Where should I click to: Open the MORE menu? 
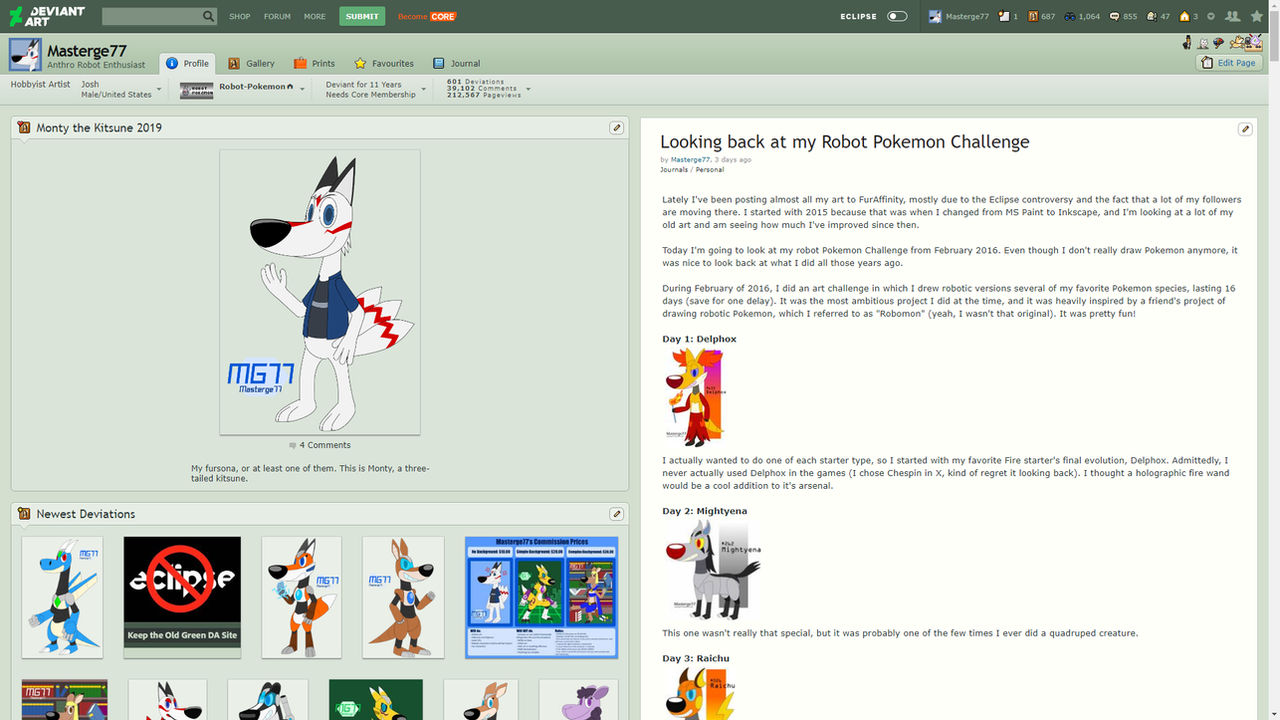(315, 17)
